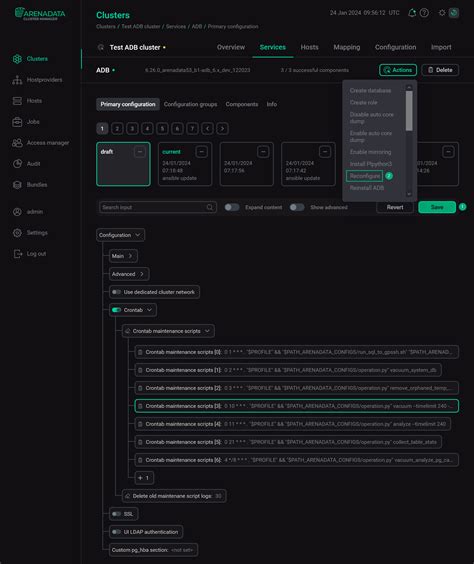Collapse Crontab maintenance scripts list
Screen dimensions: 474x564
(207, 331)
